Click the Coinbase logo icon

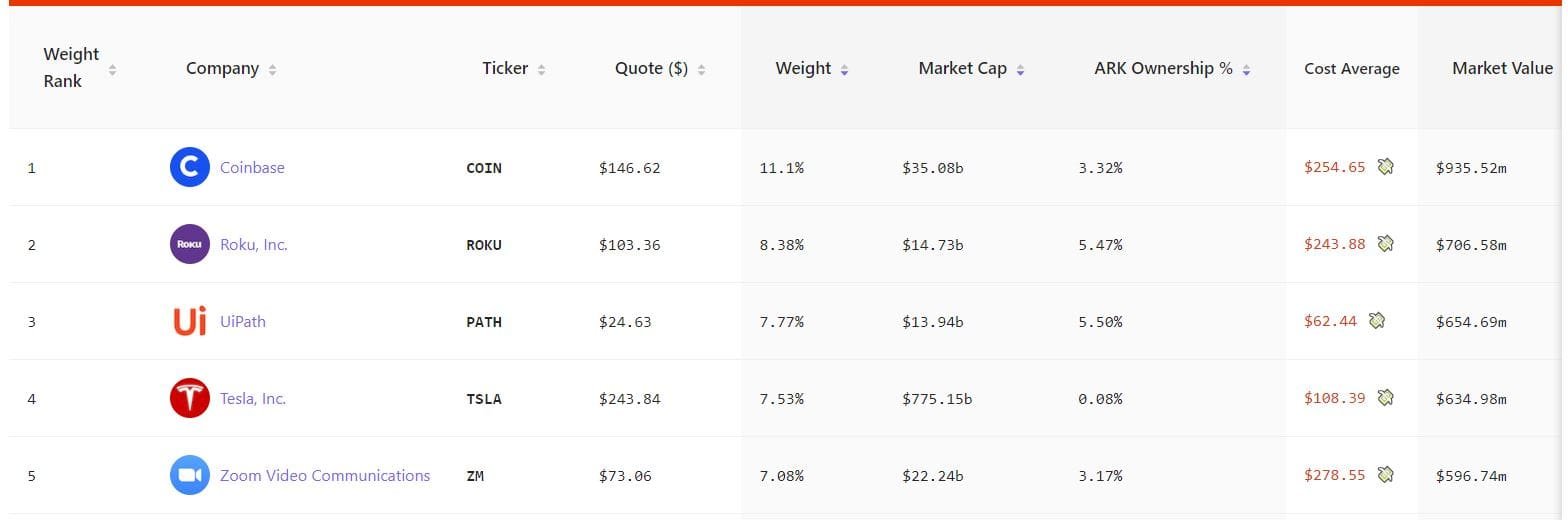point(190,167)
